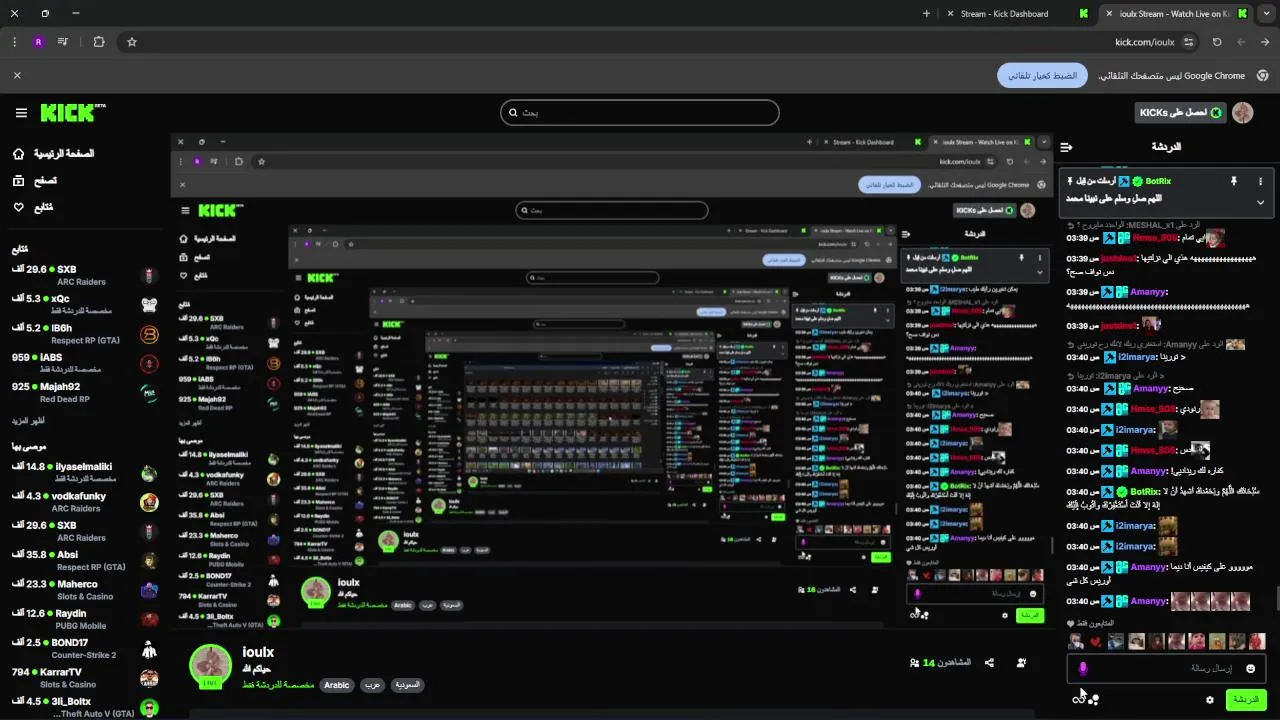Go to Home page in sidebar

coord(53,154)
